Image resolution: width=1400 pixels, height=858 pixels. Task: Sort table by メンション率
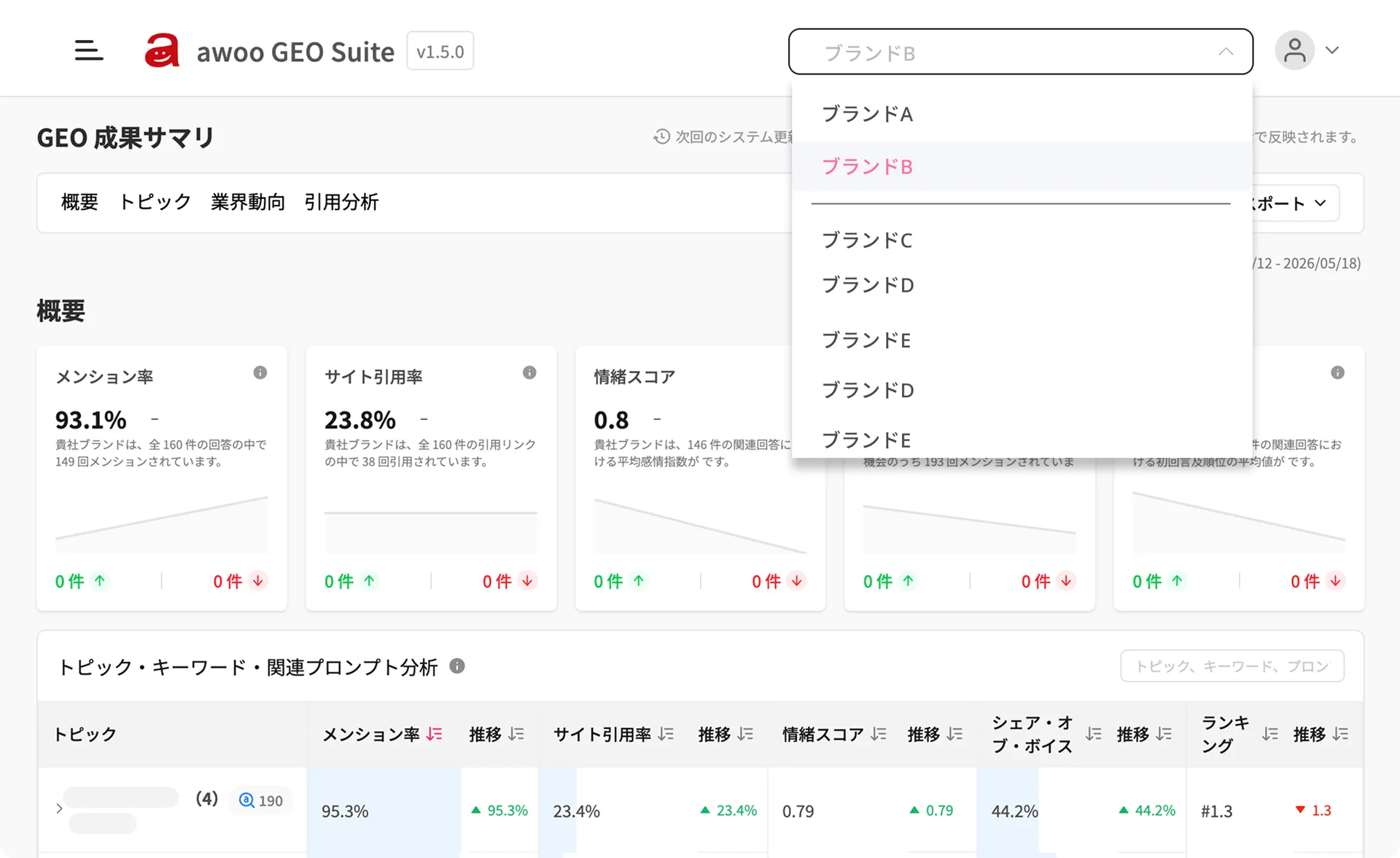click(435, 734)
